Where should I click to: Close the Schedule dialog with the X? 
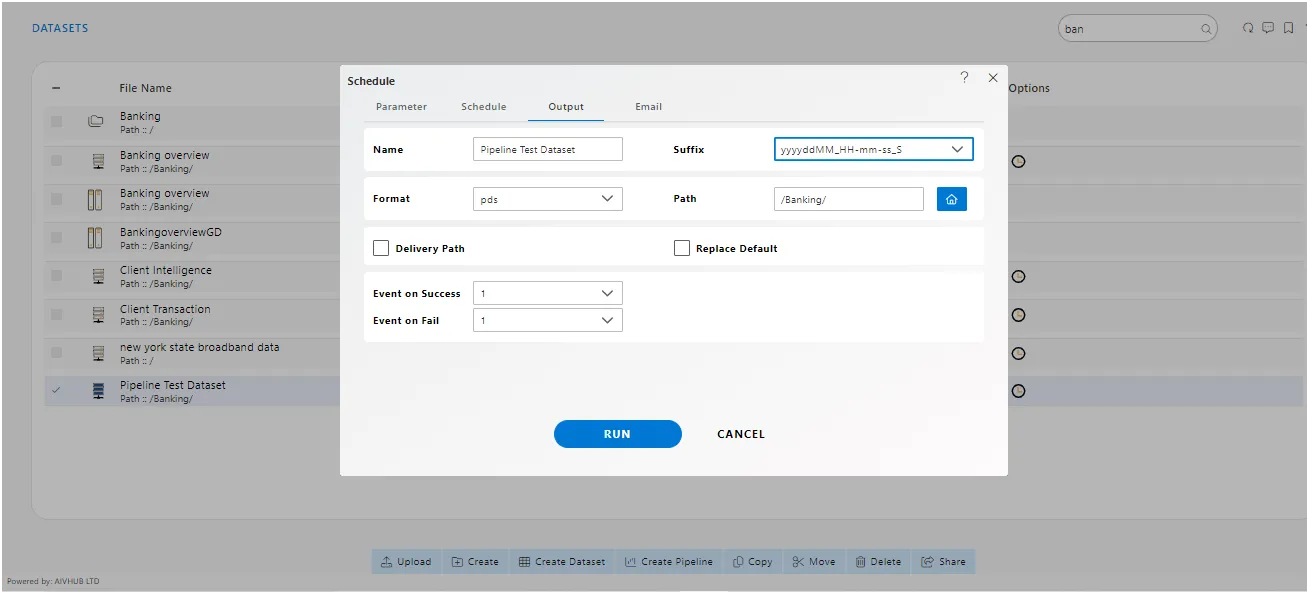[x=993, y=77]
